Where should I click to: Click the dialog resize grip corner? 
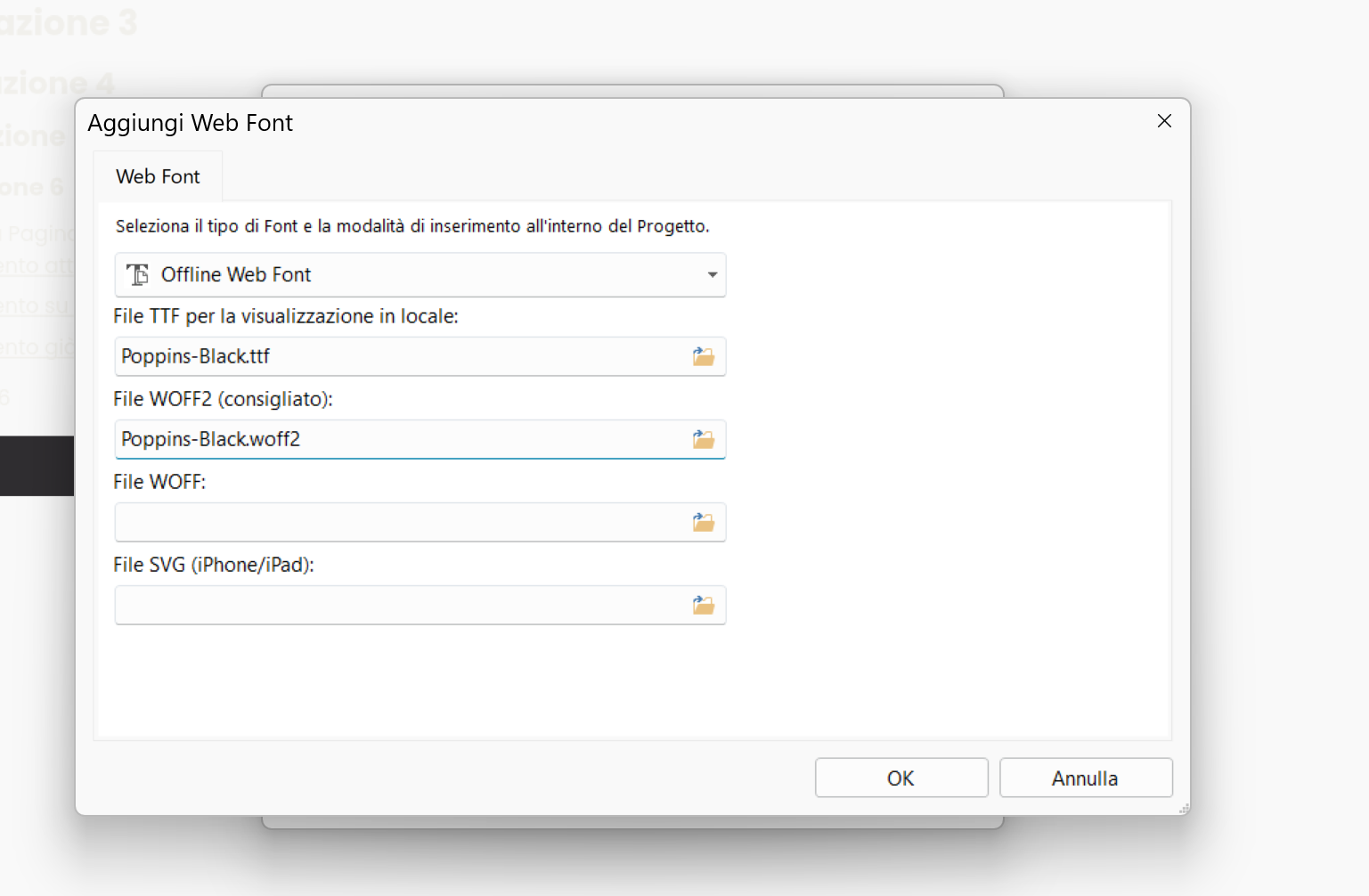pyautogui.click(x=1184, y=809)
